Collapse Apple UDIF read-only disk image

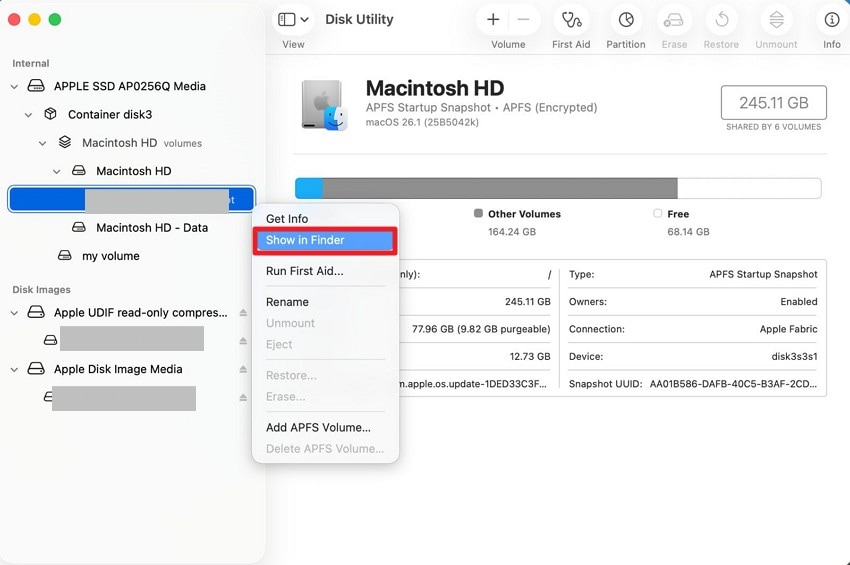click(x=15, y=313)
